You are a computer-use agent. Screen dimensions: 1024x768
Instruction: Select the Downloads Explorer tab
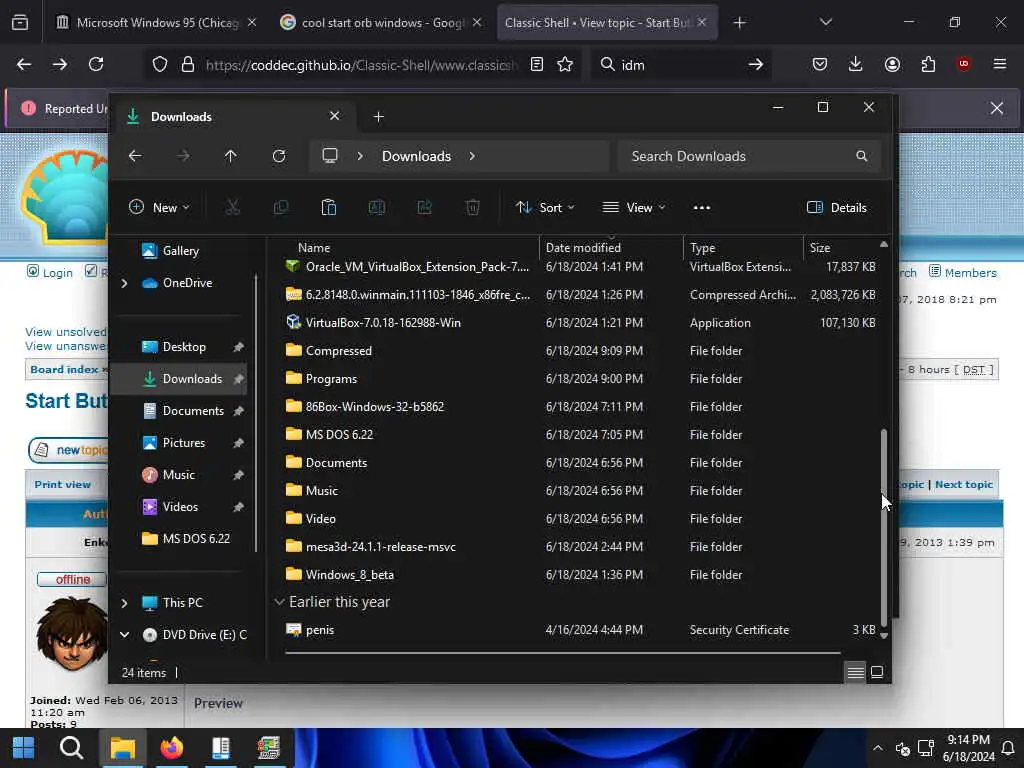(234, 117)
